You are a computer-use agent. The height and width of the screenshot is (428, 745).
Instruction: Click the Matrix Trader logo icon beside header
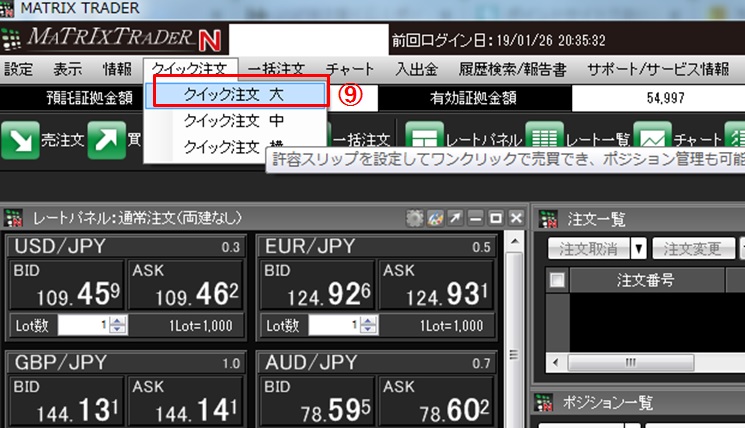coord(11,38)
